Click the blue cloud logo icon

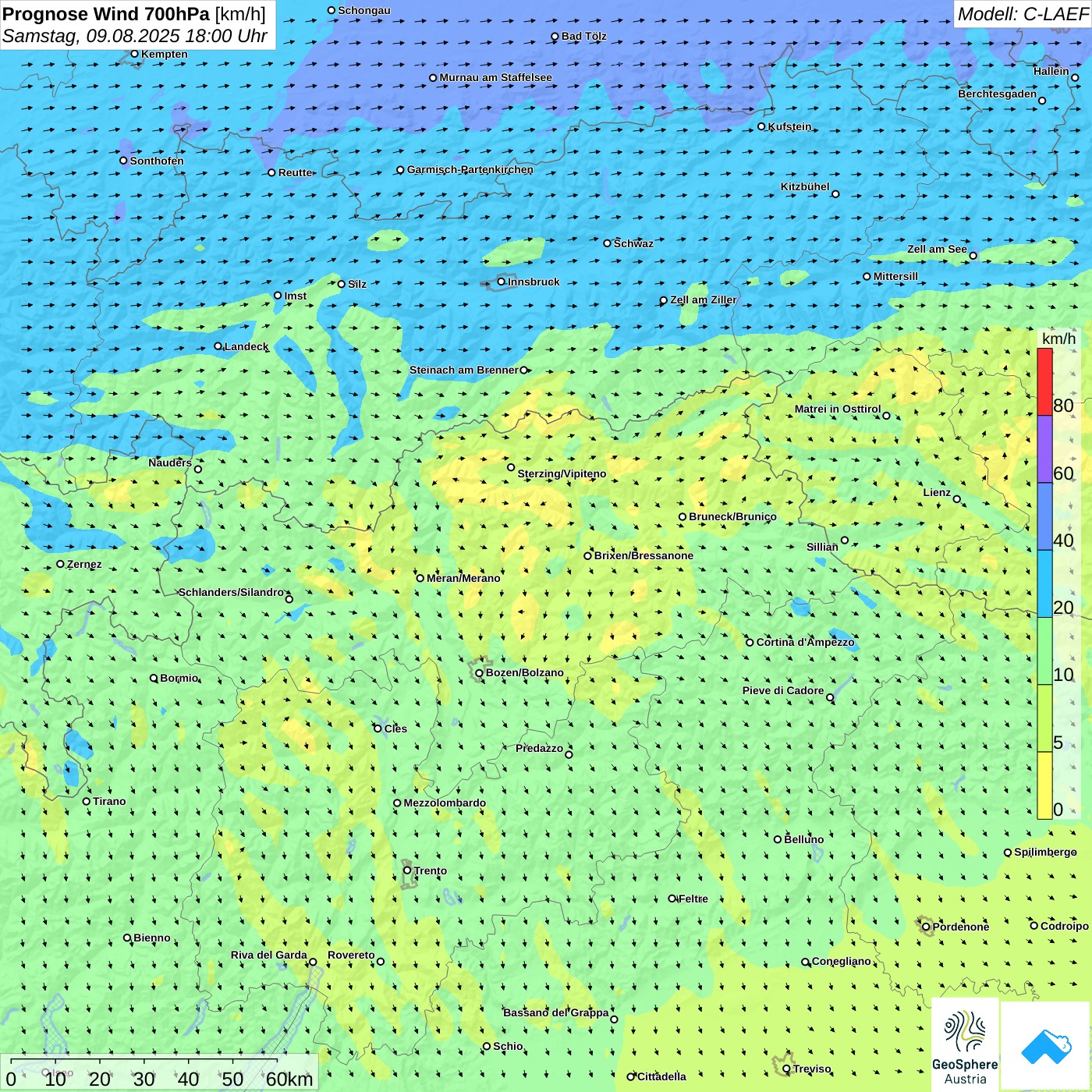[x=1046, y=1046]
